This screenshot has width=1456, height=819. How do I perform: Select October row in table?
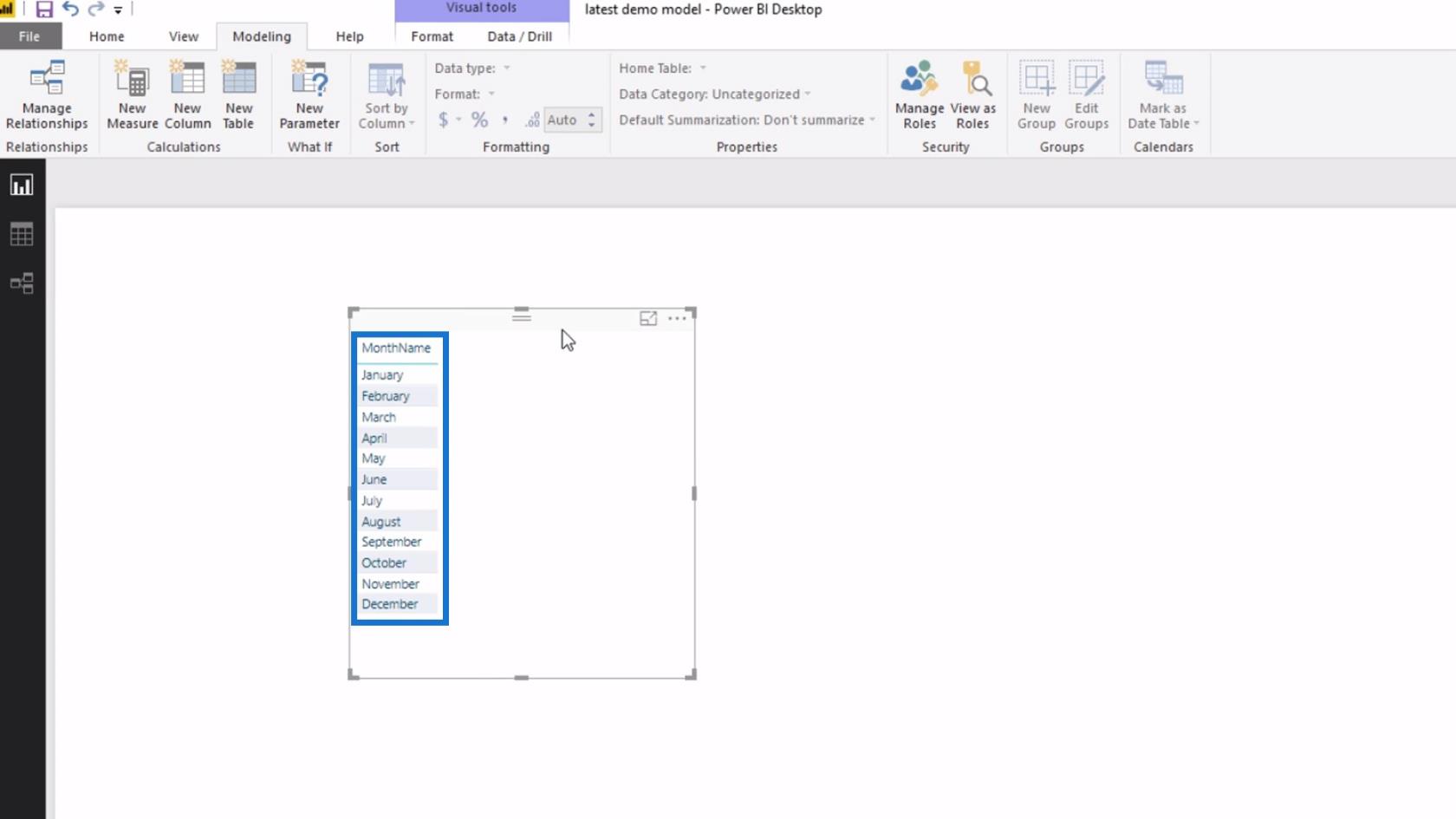pos(399,562)
